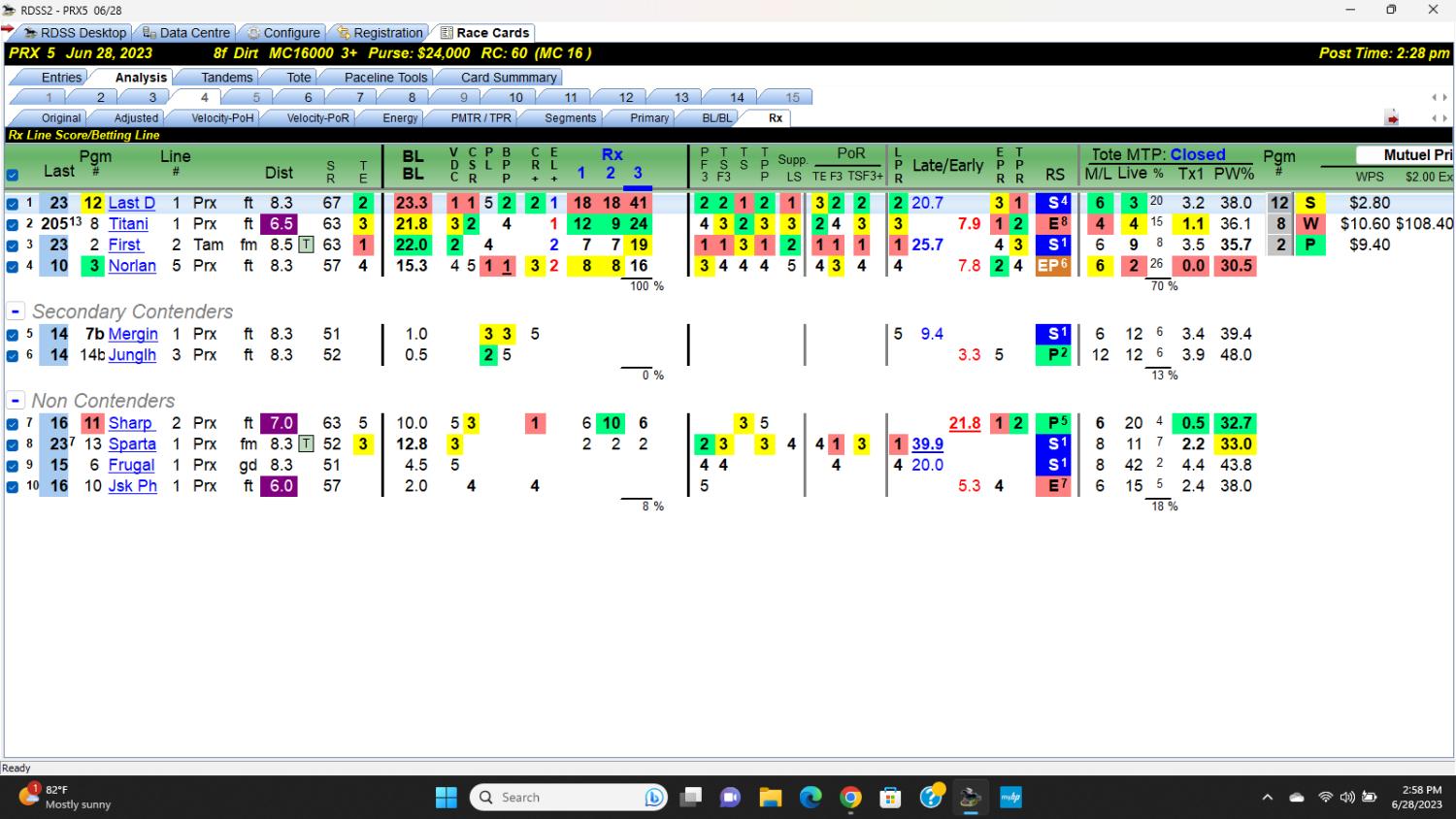Click the EP6 running style badge

pyautogui.click(x=1053, y=266)
